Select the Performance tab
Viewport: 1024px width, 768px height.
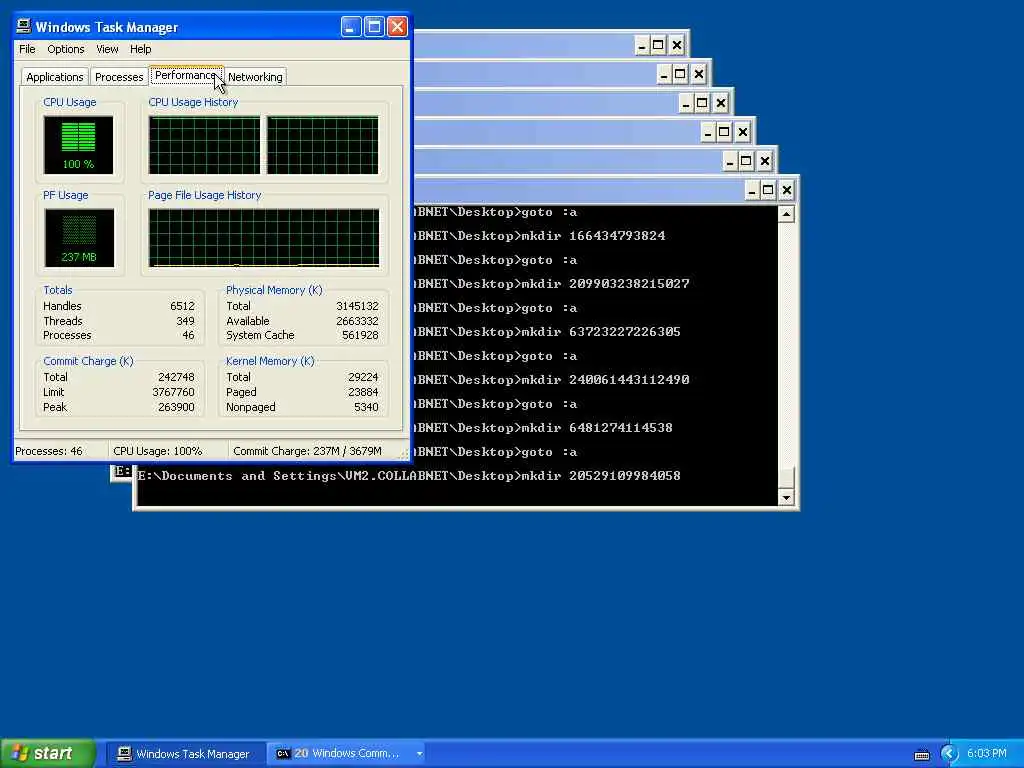click(x=186, y=75)
